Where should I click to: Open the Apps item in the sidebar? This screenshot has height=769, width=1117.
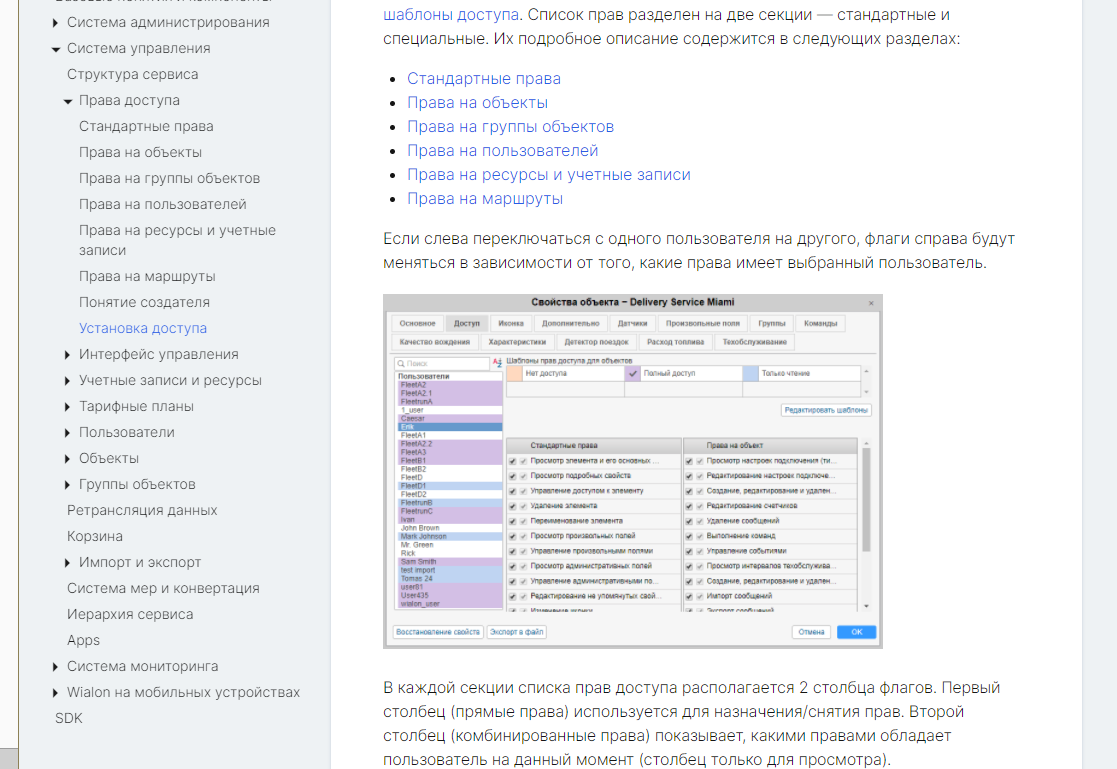pyautogui.click(x=83, y=640)
